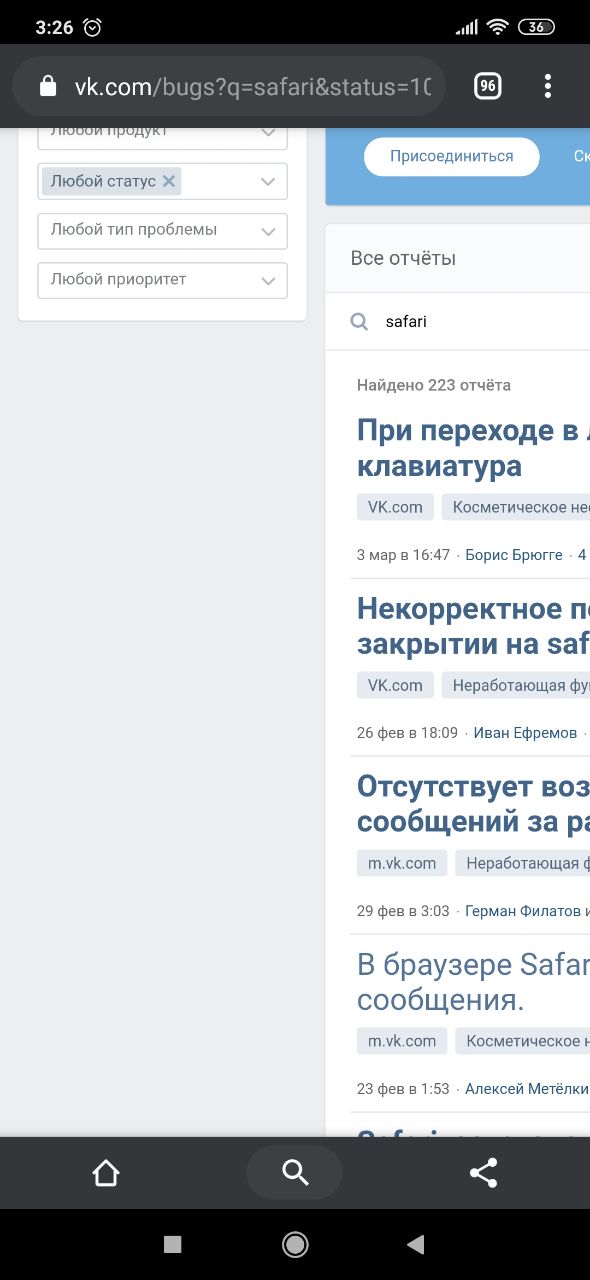Image resolution: width=590 pixels, height=1280 pixels.
Task: Tap Android recent apps square button
Action: tap(172, 1243)
